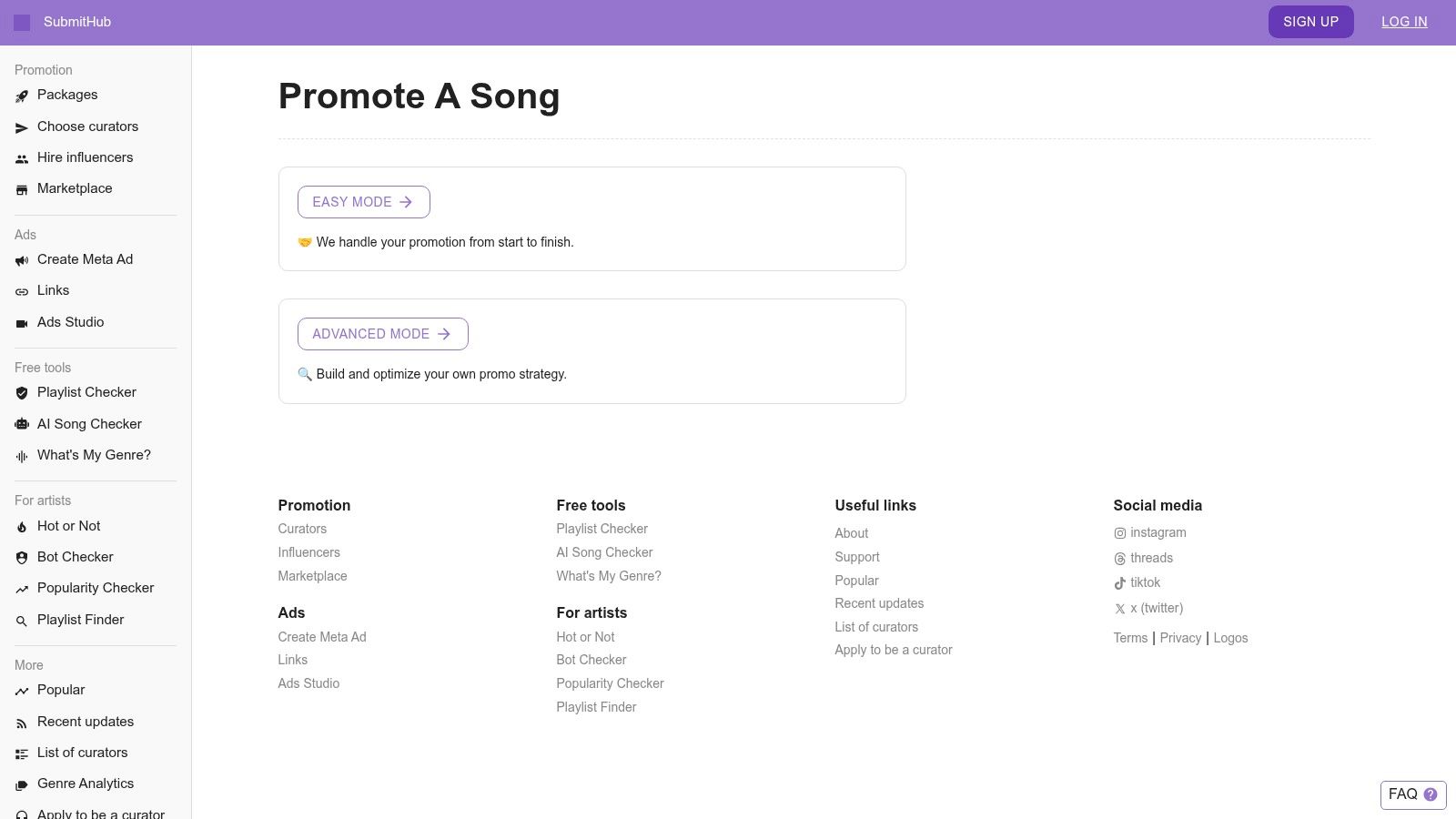Choose the ADVANCED MODE button
Screen dimensions: 1456x819
[382, 334]
